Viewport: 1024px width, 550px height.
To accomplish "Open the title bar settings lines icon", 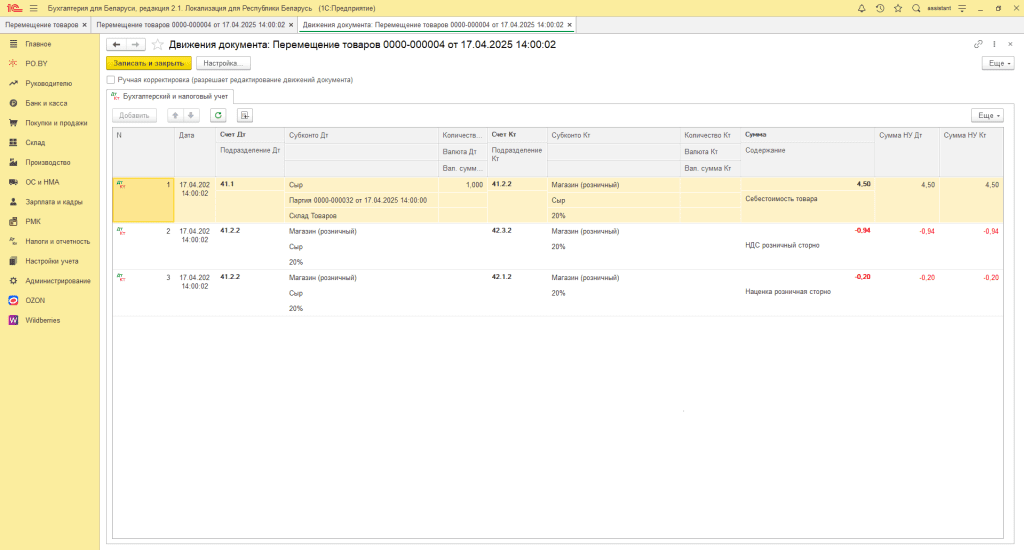I will [x=962, y=8].
